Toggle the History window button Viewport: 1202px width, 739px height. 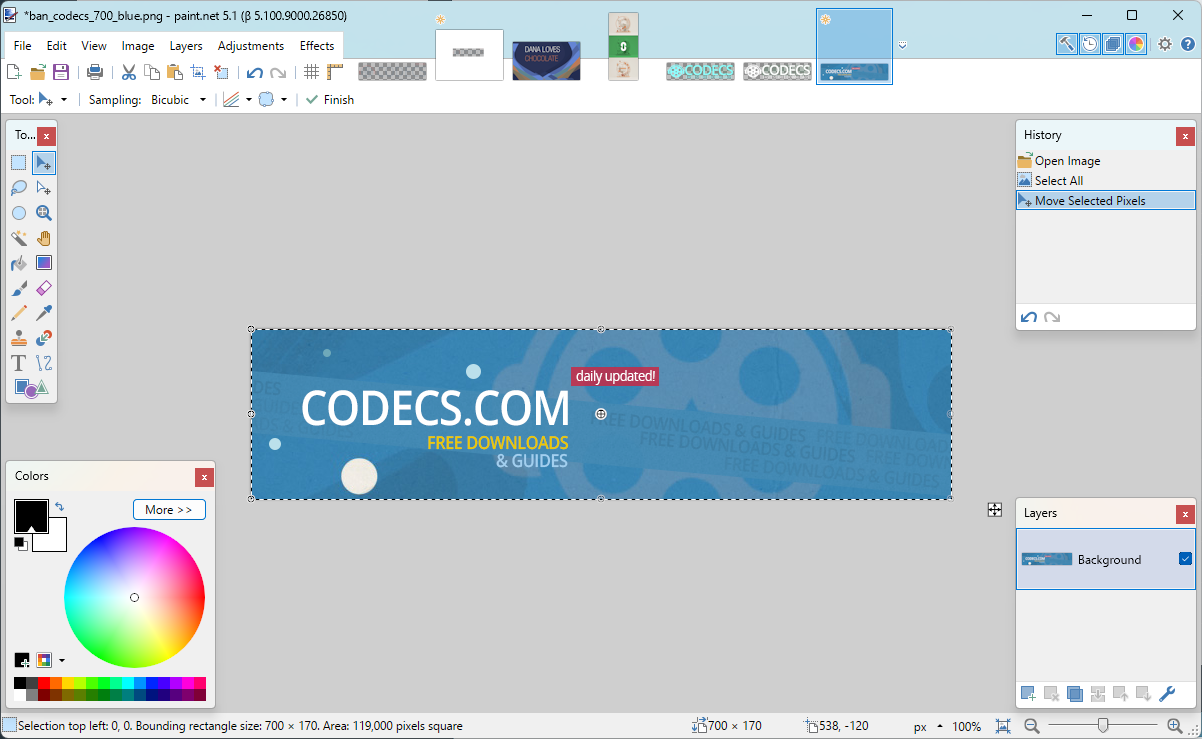click(1090, 44)
